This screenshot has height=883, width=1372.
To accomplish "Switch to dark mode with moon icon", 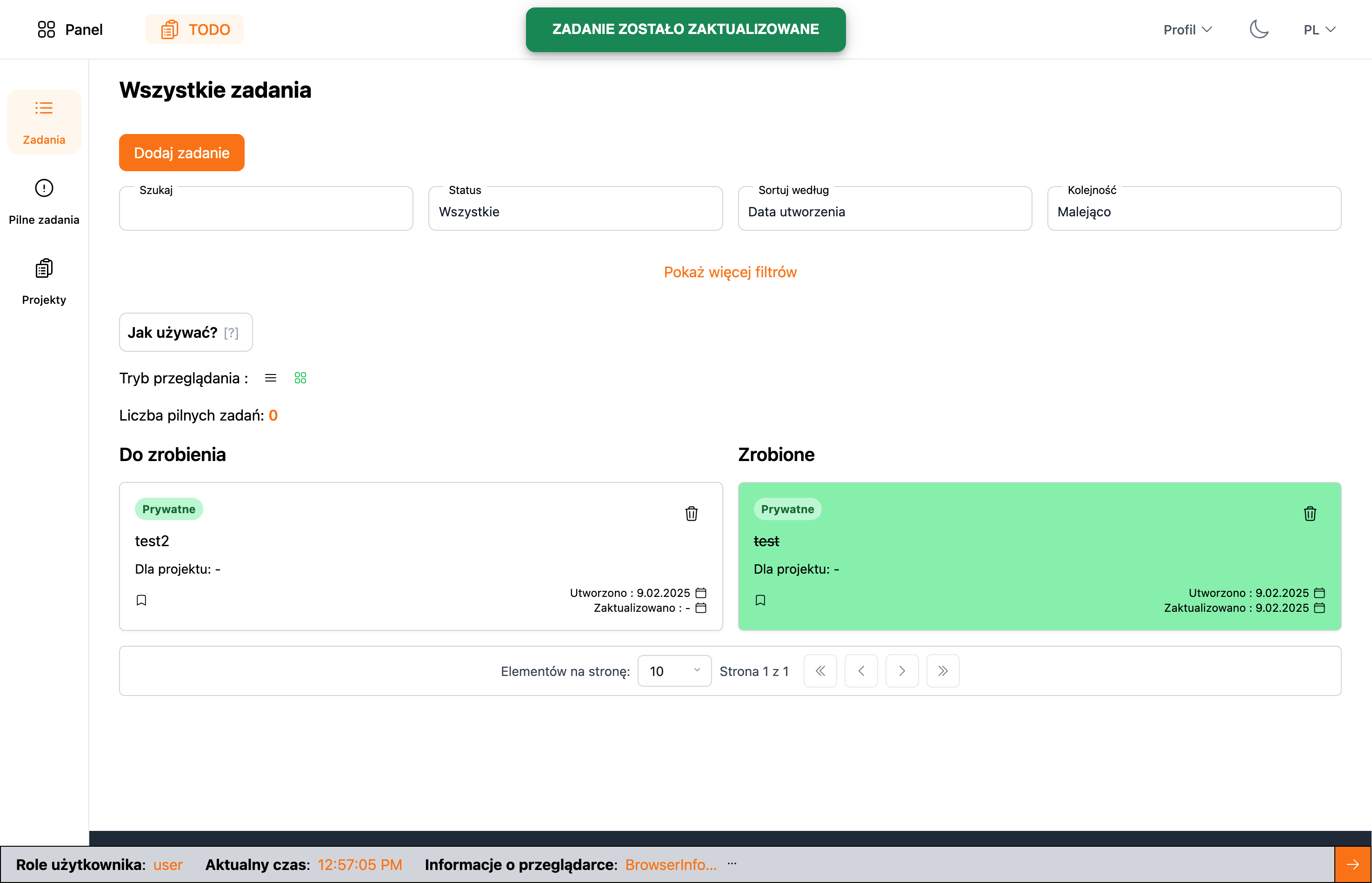I will click(x=1259, y=29).
